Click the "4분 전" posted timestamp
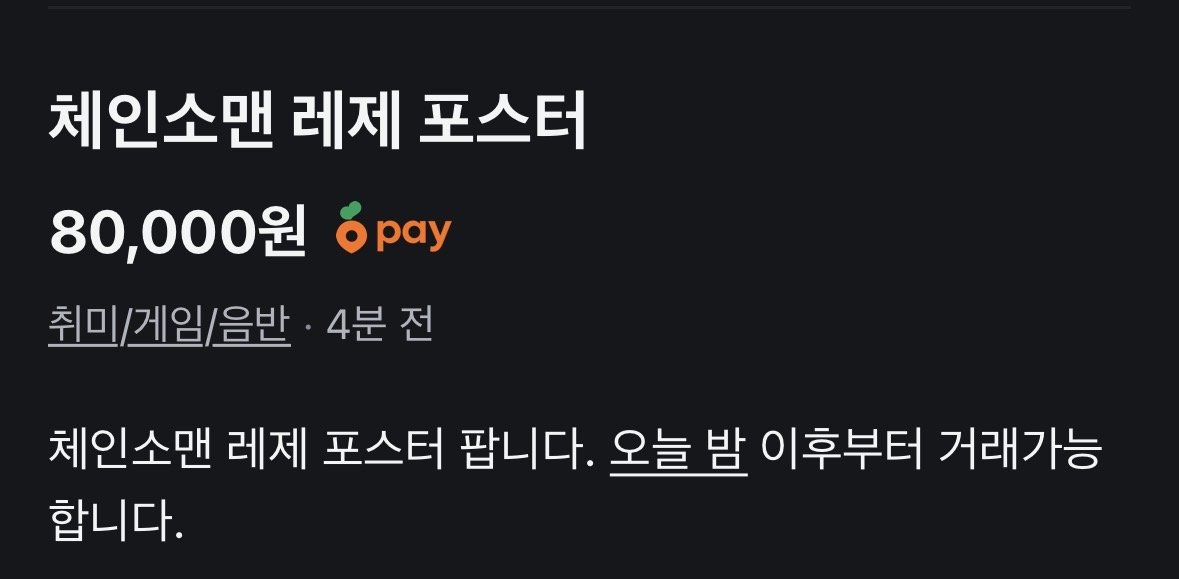 coord(380,326)
